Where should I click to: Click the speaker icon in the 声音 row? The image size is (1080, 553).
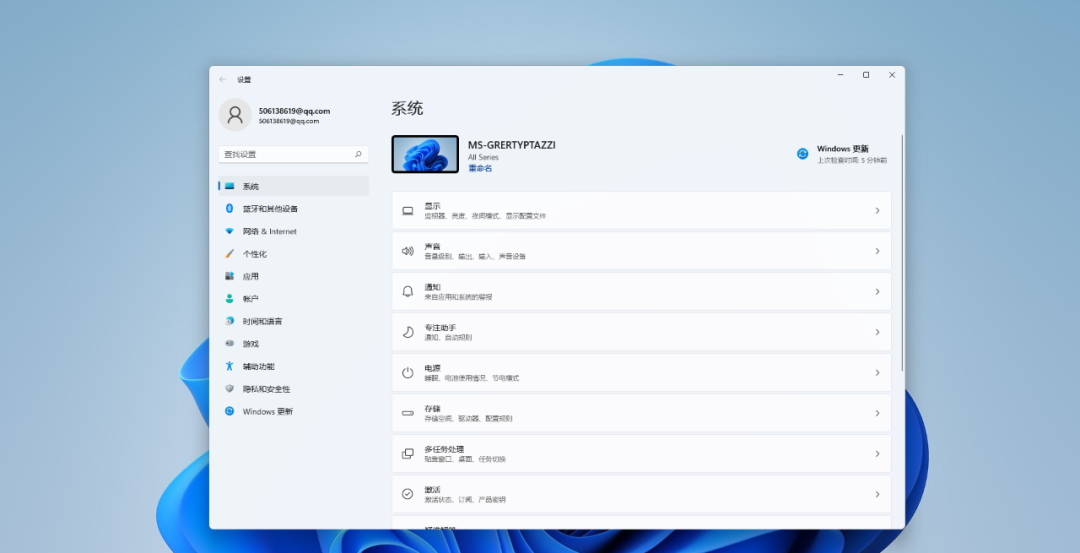point(407,251)
